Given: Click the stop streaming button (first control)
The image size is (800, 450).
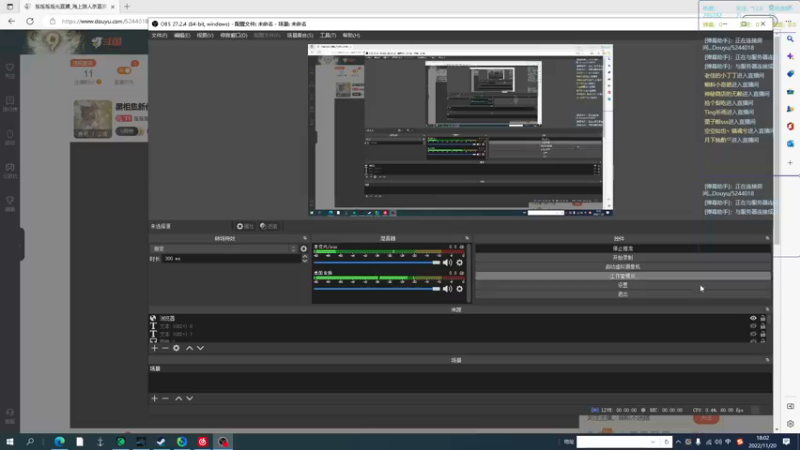Looking at the screenshot, I should pos(622,248).
